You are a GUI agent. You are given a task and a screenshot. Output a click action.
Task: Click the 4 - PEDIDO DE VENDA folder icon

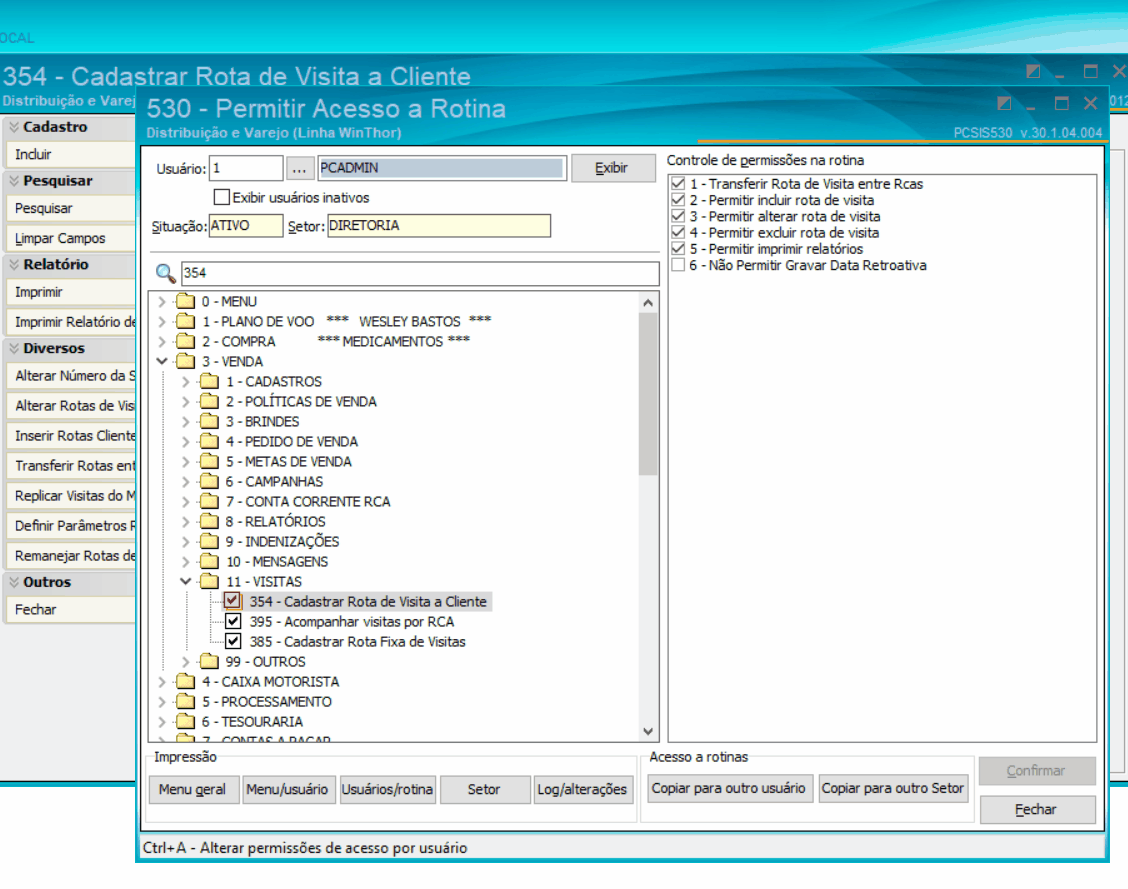point(209,442)
